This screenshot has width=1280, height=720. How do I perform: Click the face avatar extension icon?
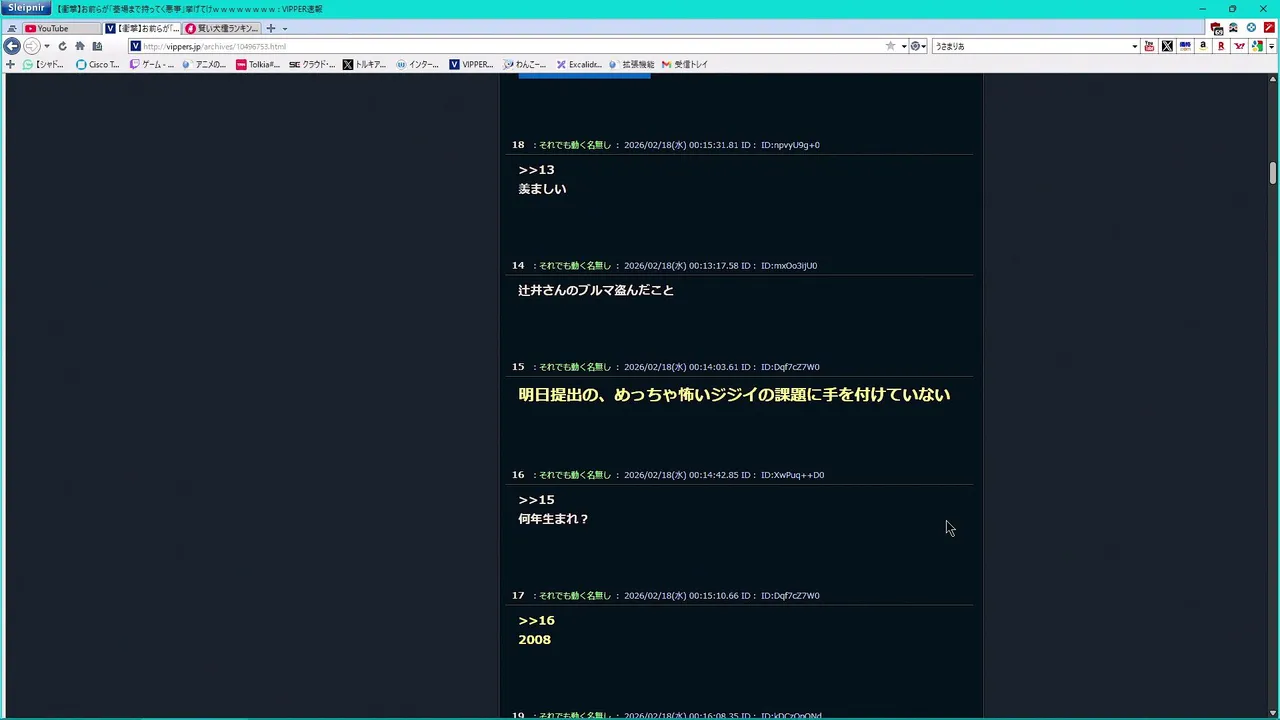[x=1234, y=28]
